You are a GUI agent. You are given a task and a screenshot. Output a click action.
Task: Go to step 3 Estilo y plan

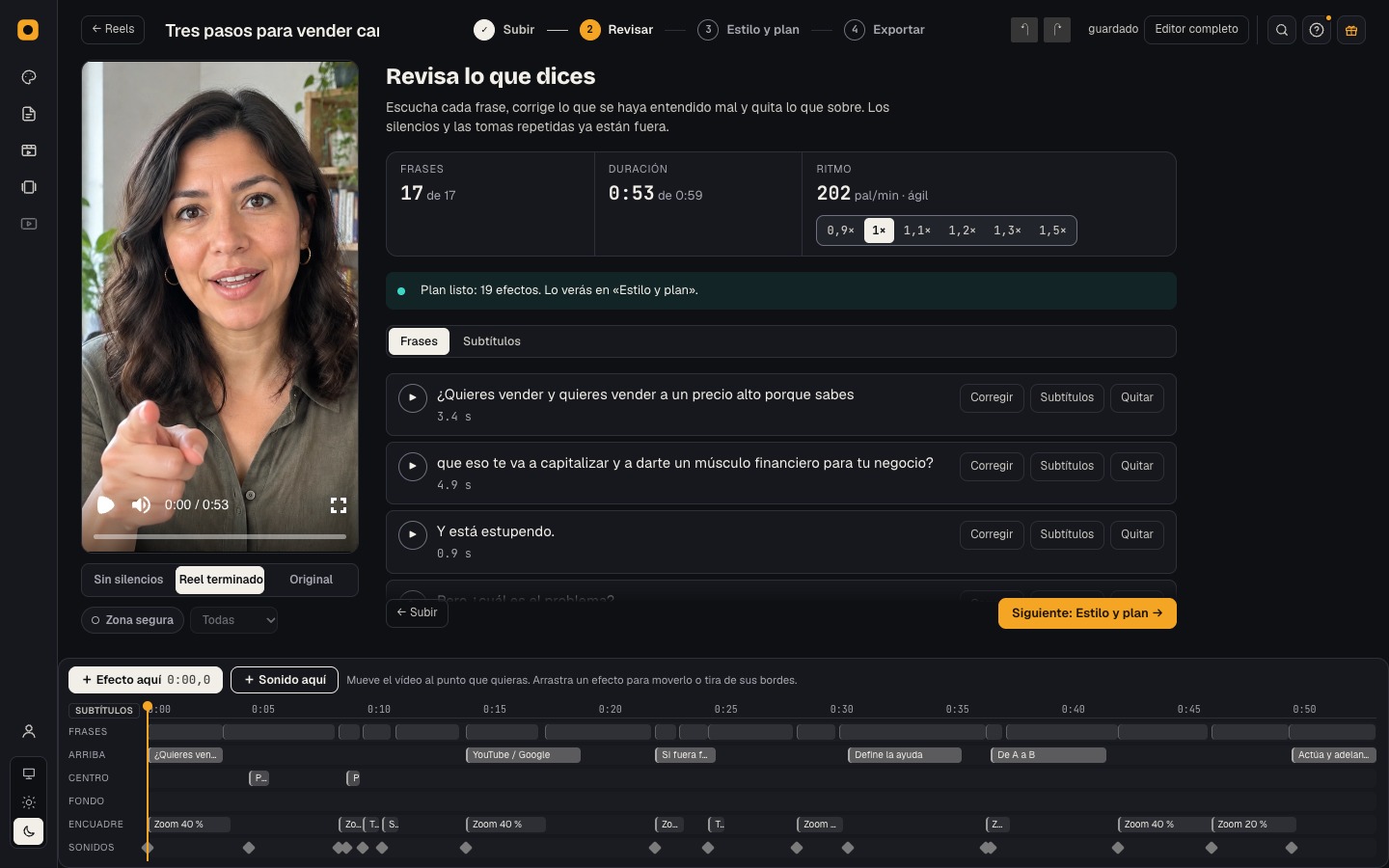[749, 30]
